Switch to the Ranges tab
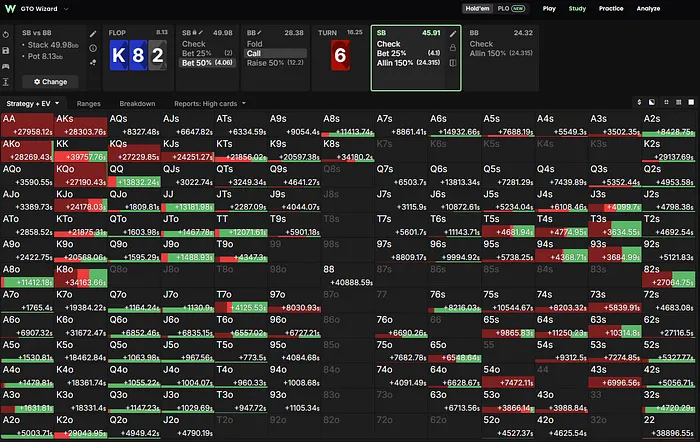Image resolution: width=700 pixels, height=442 pixels. pyautogui.click(x=88, y=104)
